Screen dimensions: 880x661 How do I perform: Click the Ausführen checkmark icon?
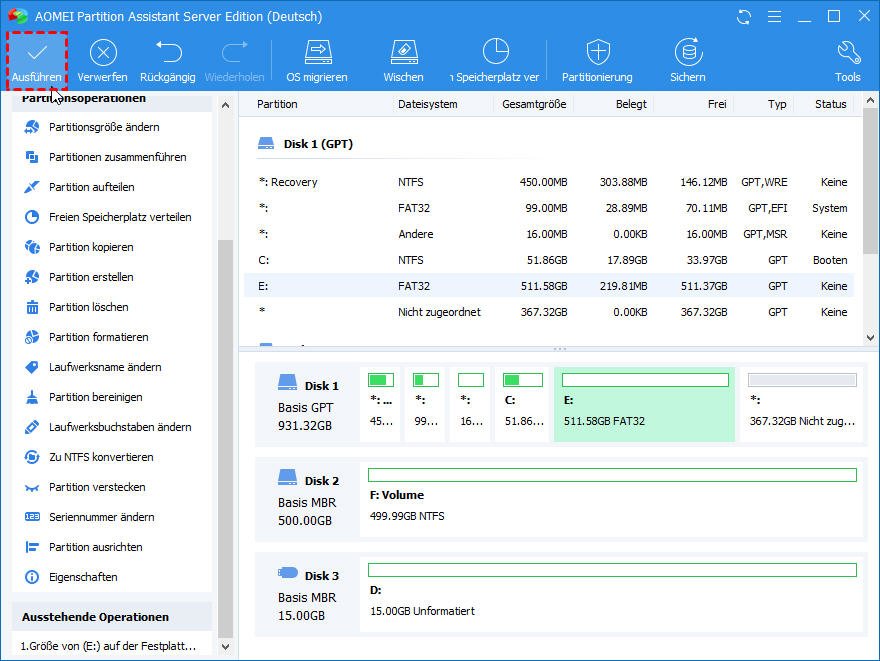(37, 53)
